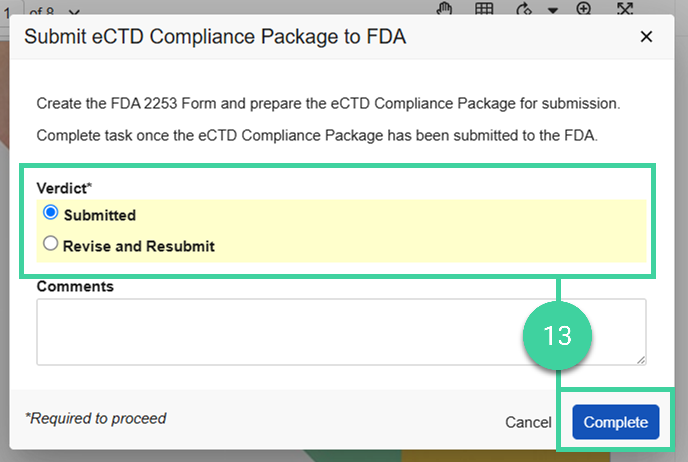The height and width of the screenshot is (462, 688).
Task: Select the Pan hand tool
Action: pos(446,8)
